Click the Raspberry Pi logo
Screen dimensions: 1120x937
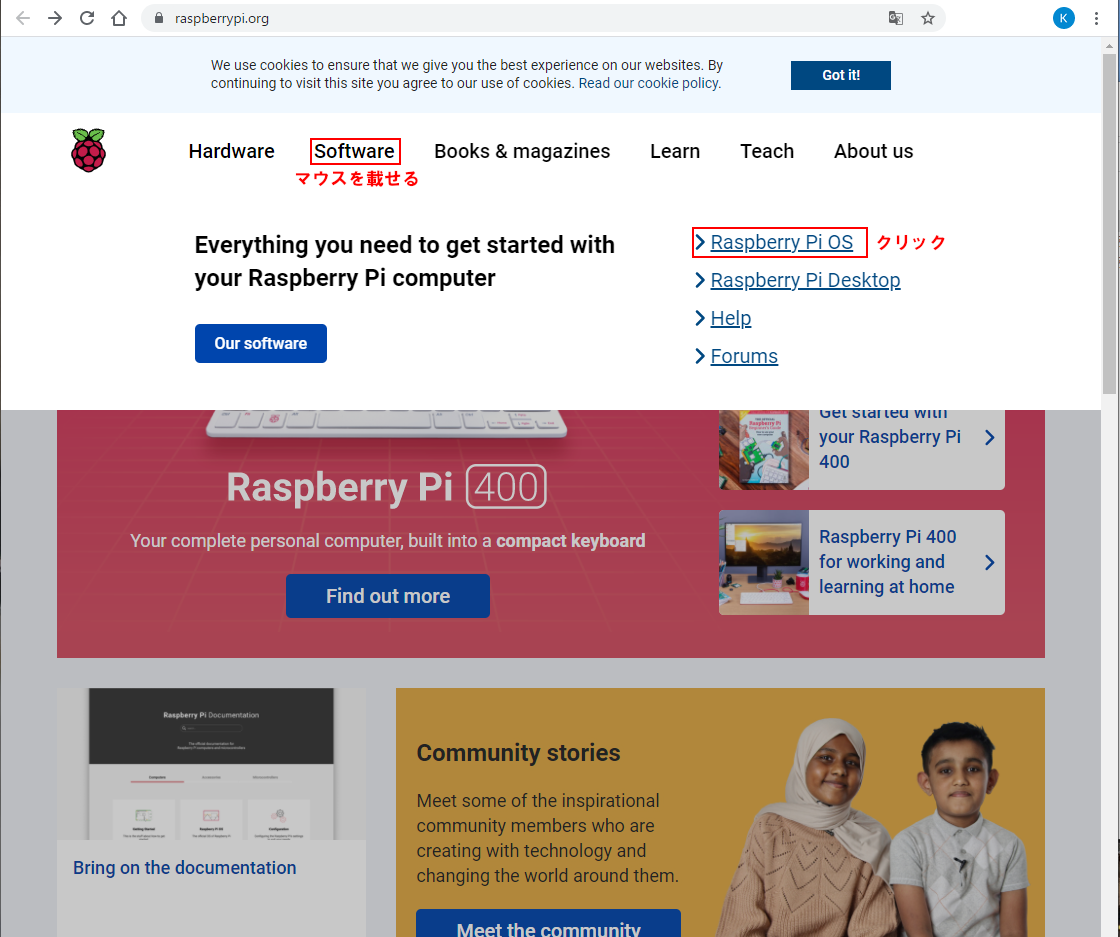tap(89, 150)
